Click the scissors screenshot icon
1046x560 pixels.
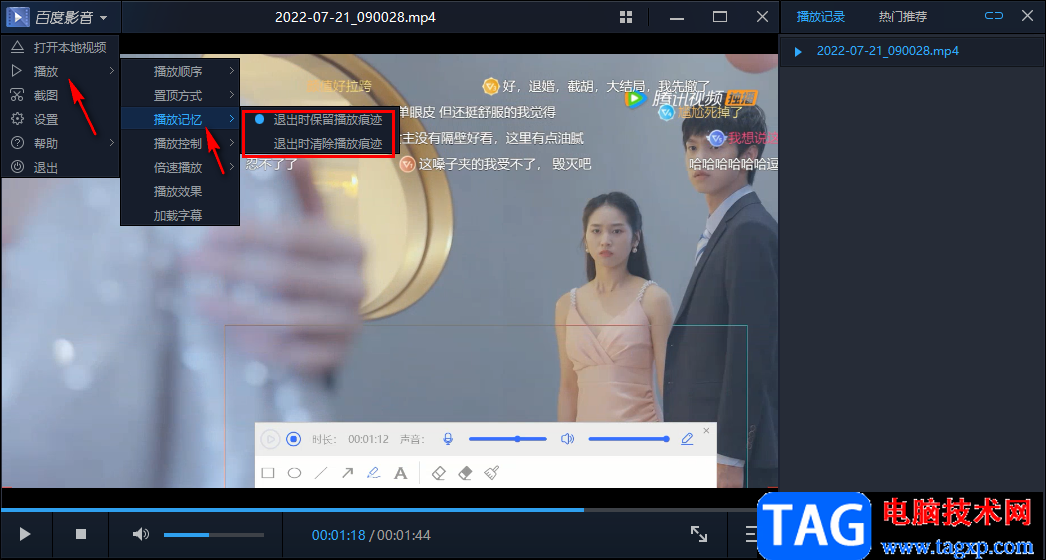[x=17, y=95]
